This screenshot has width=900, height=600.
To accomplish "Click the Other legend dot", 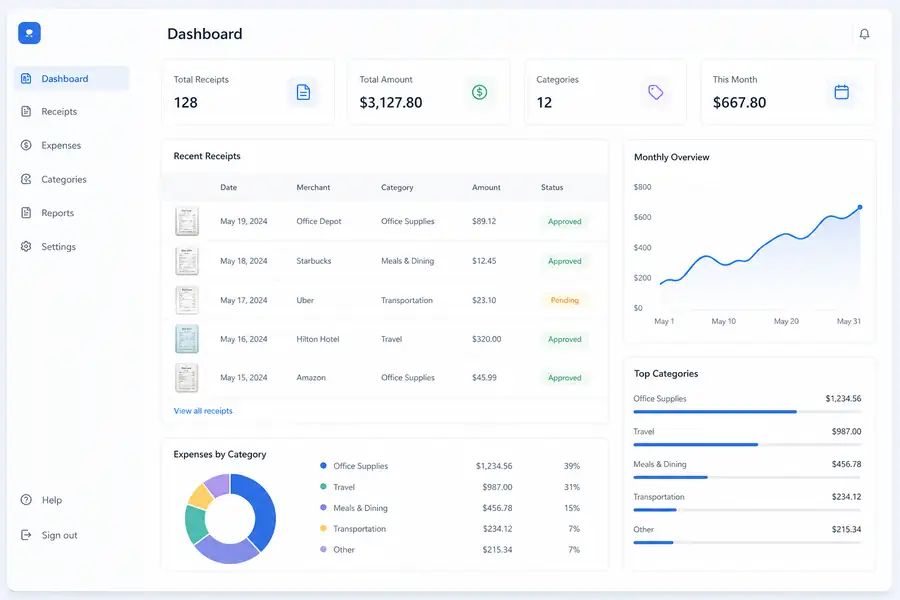I will (x=323, y=549).
